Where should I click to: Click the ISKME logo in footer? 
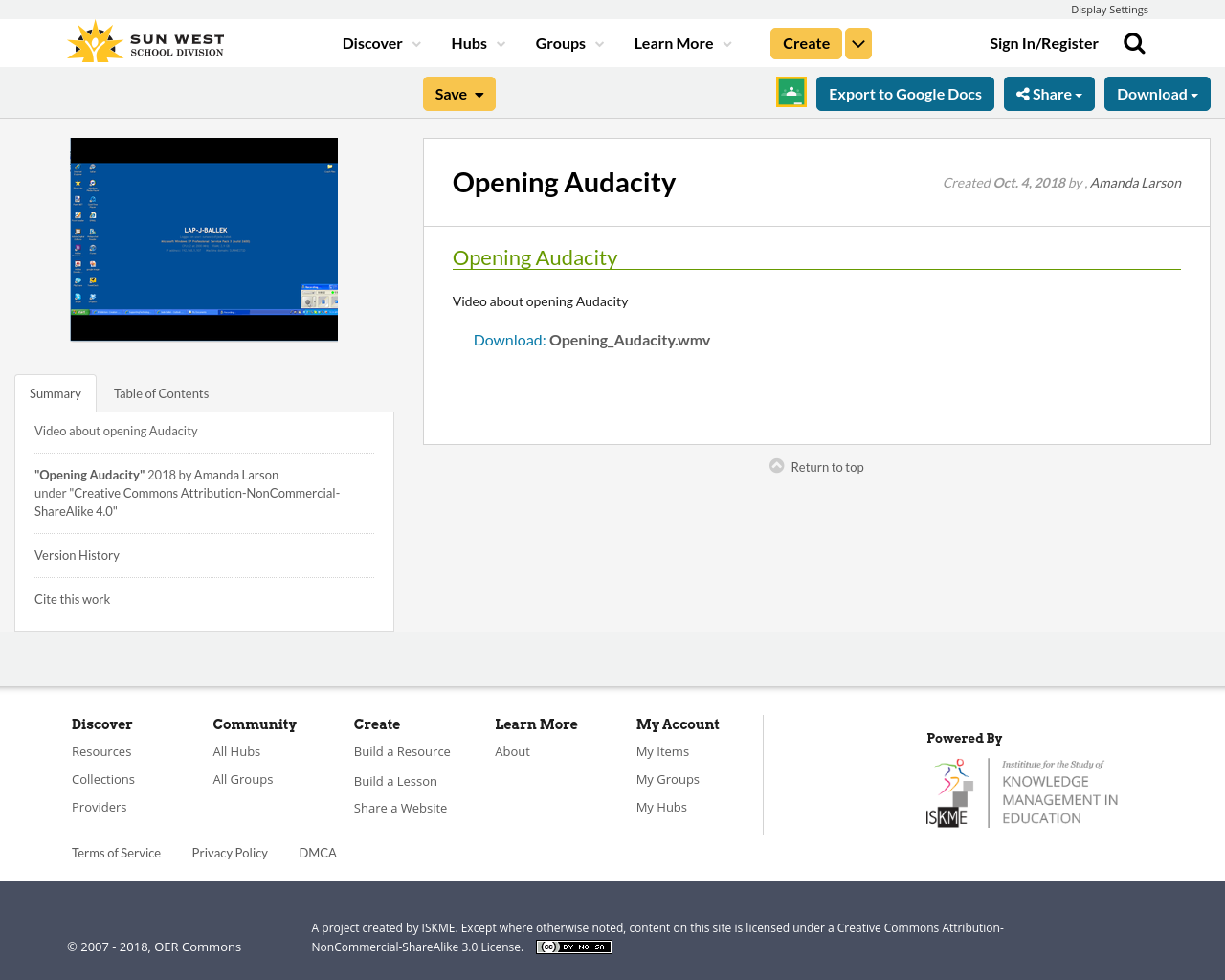(x=1022, y=792)
